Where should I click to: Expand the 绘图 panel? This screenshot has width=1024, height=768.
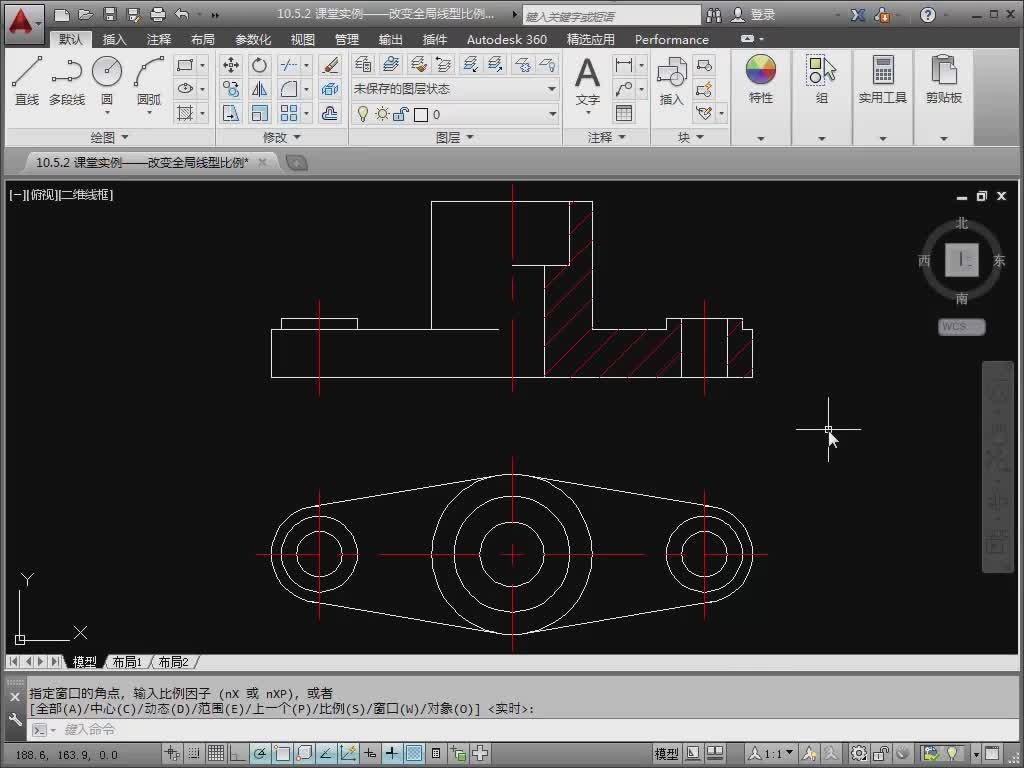coord(109,137)
